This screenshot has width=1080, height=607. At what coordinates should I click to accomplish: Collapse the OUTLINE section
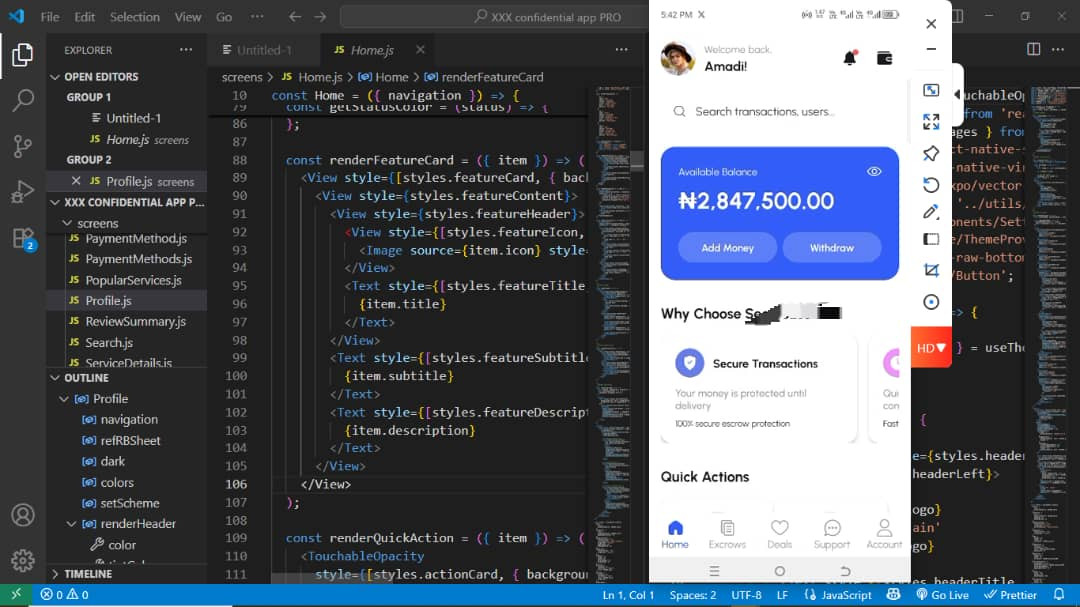(55, 378)
